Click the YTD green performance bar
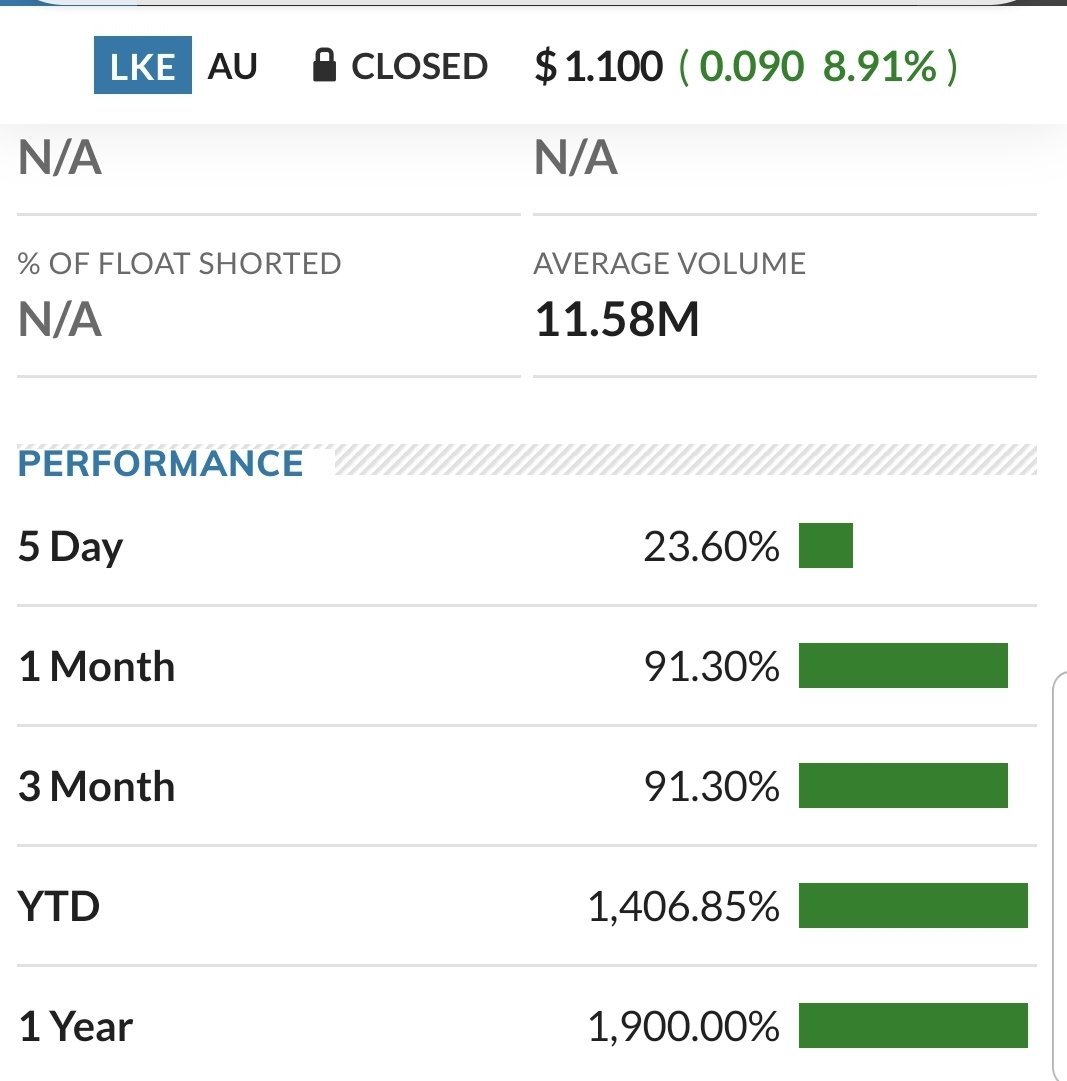 point(913,905)
